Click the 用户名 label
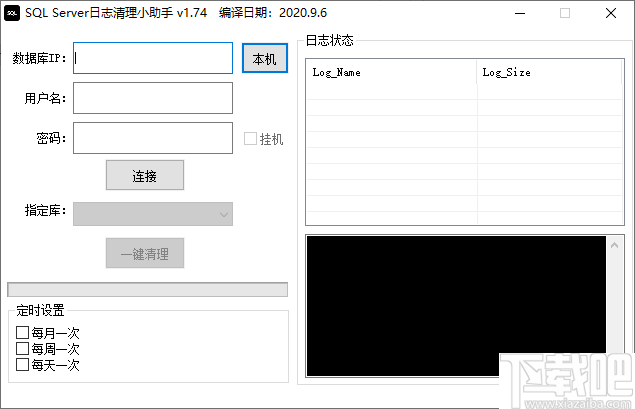 [x=45, y=98]
